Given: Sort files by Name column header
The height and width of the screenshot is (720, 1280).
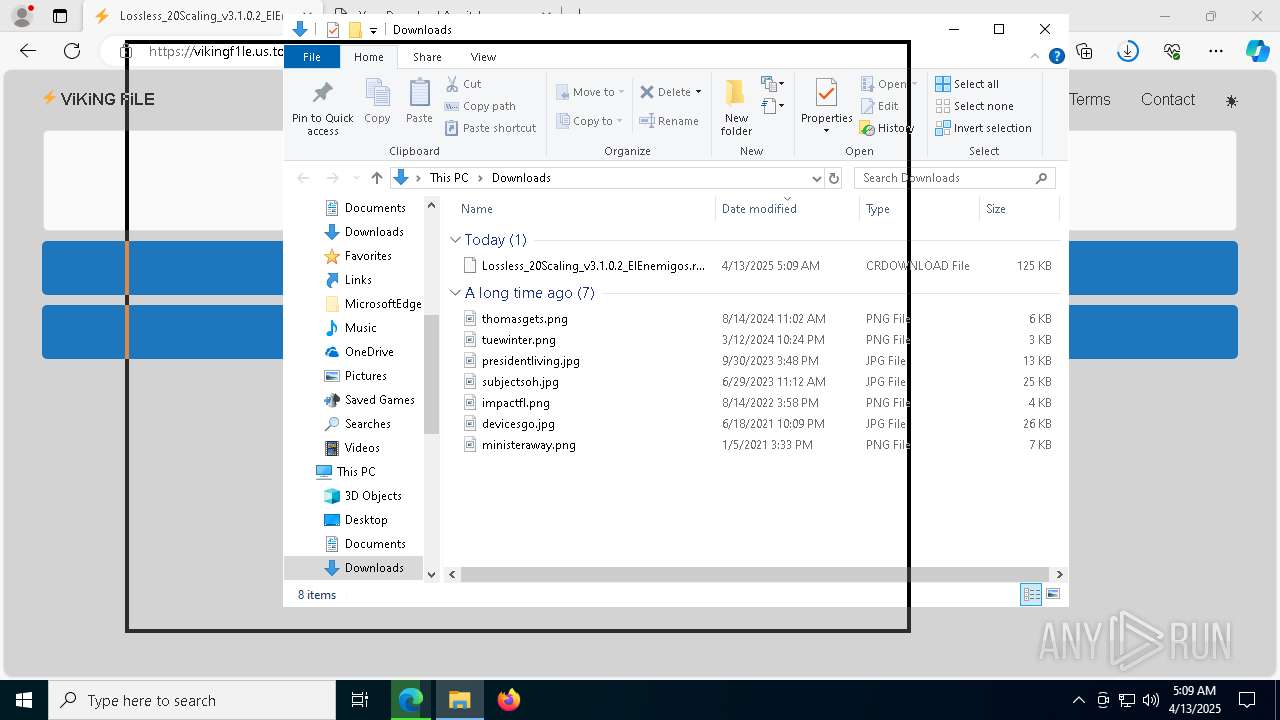Looking at the screenshot, I should tap(477, 209).
